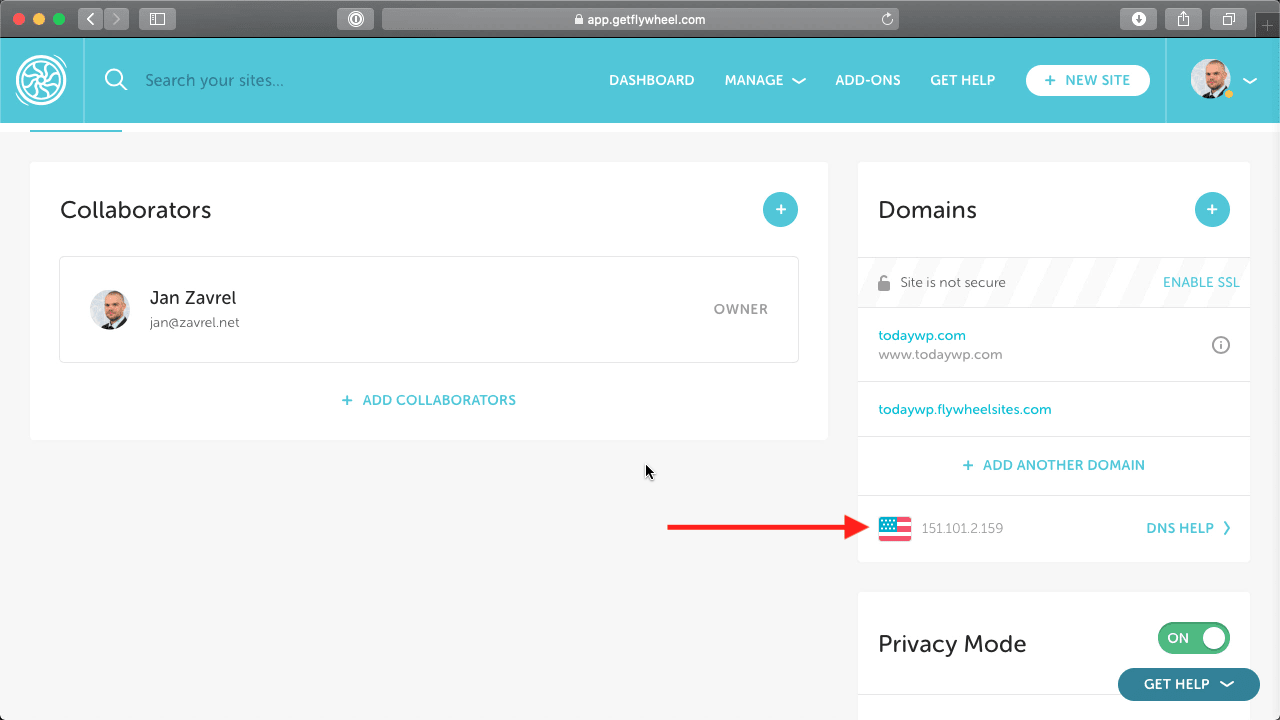Click the www.todaywp.com text
Image resolution: width=1280 pixels, height=720 pixels.
(940, 354)
